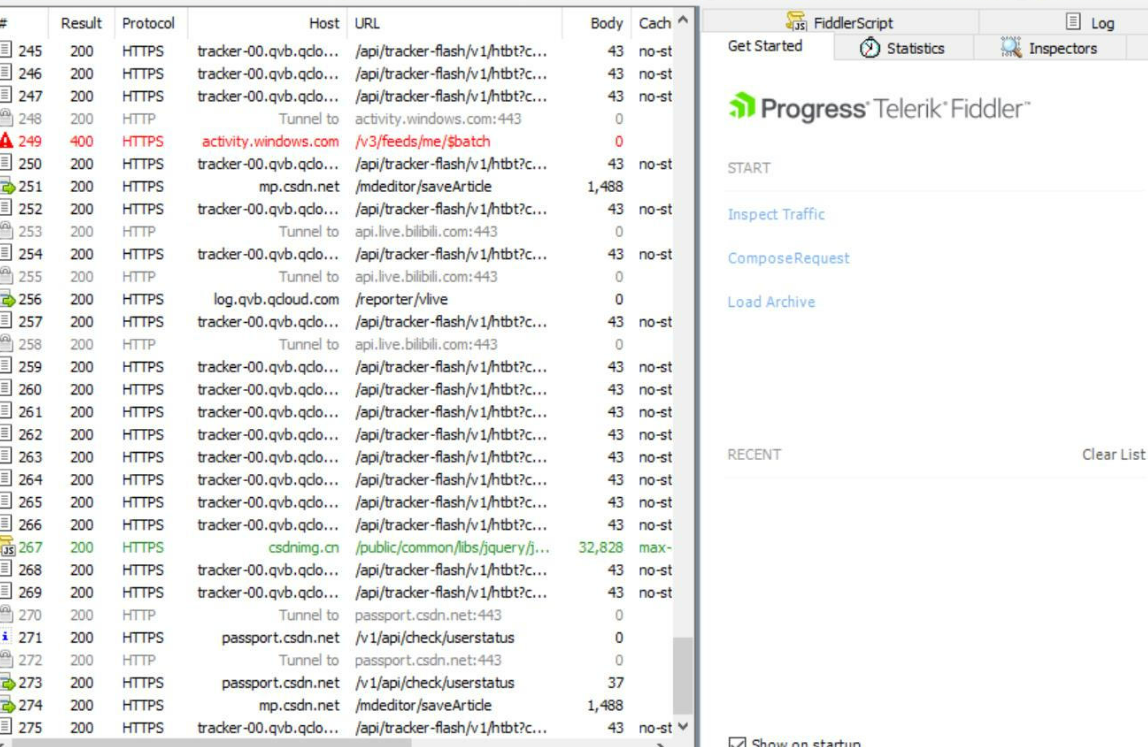The image size is (1148, 747).
Task: Open the FiddlerScript tab
Action: click(x=840, y=23)
